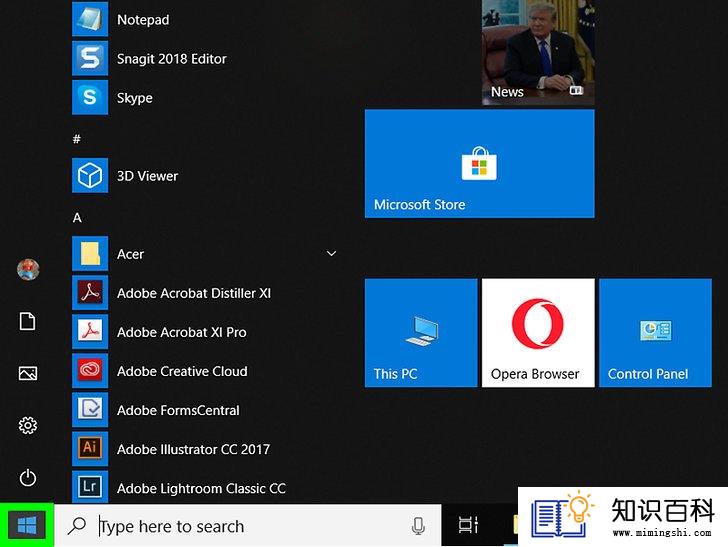Open the Documents sidebar icon
This screenshot has height=547, width=728.
[27, 321]
